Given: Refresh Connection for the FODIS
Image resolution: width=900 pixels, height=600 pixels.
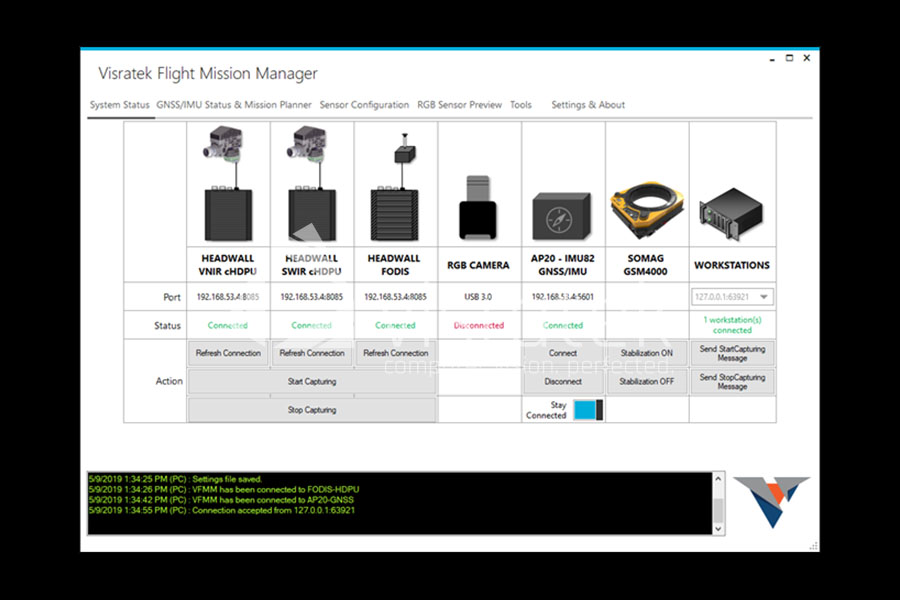Looking at the screenshot, I should (x=395, y=353).
